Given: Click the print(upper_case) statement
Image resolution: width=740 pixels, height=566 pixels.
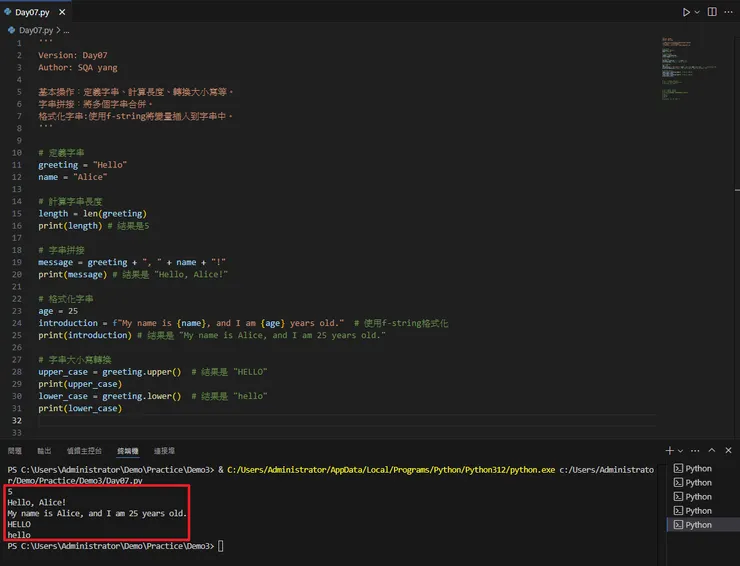Looking at the screenshot, I should [80, 384].
